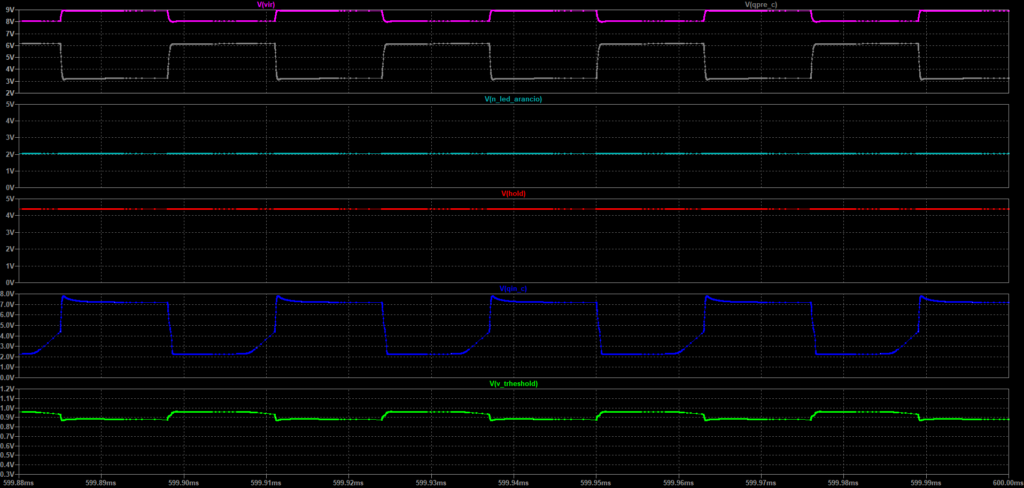Select the V(hold) trace label
The height and width of the screenshot is (488, 1024).
pyautogui.click(x=513, y=193)
